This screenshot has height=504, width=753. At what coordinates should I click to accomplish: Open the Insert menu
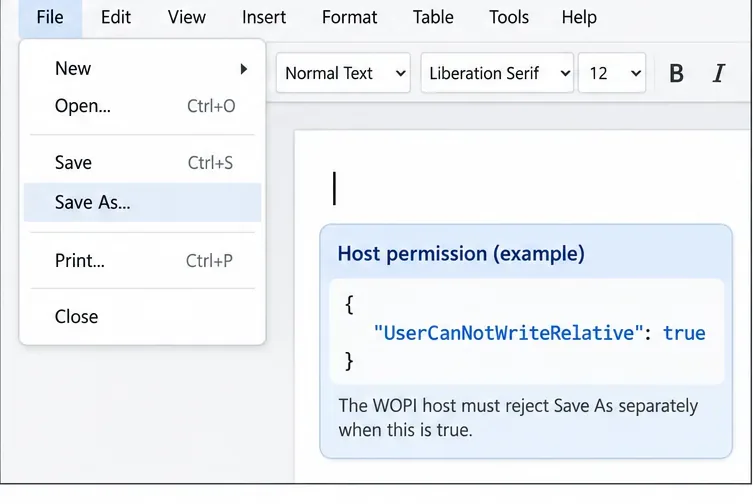pyautogui.click(x=264, y=18)
